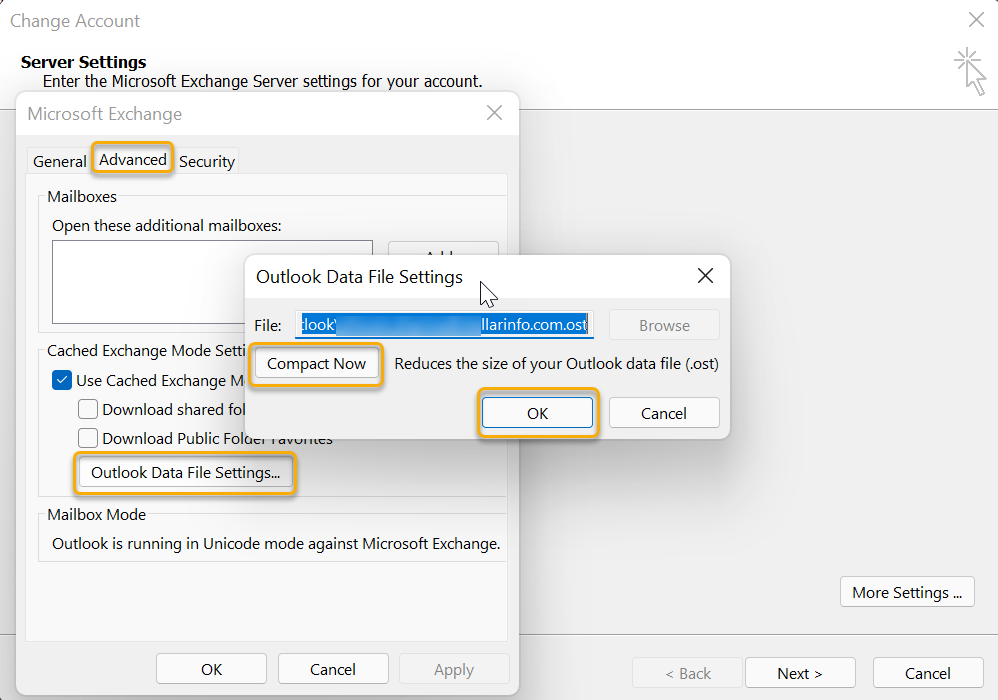
Task: Click the Compact Now button
Action: (x=316, y=364)
